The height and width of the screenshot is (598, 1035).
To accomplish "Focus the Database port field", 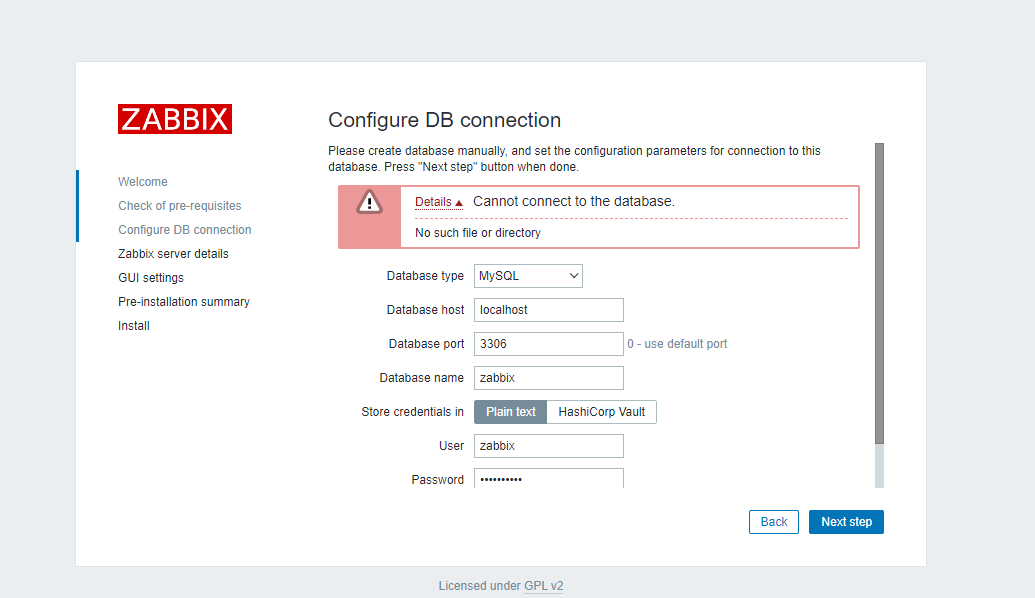I will (548, 344).
